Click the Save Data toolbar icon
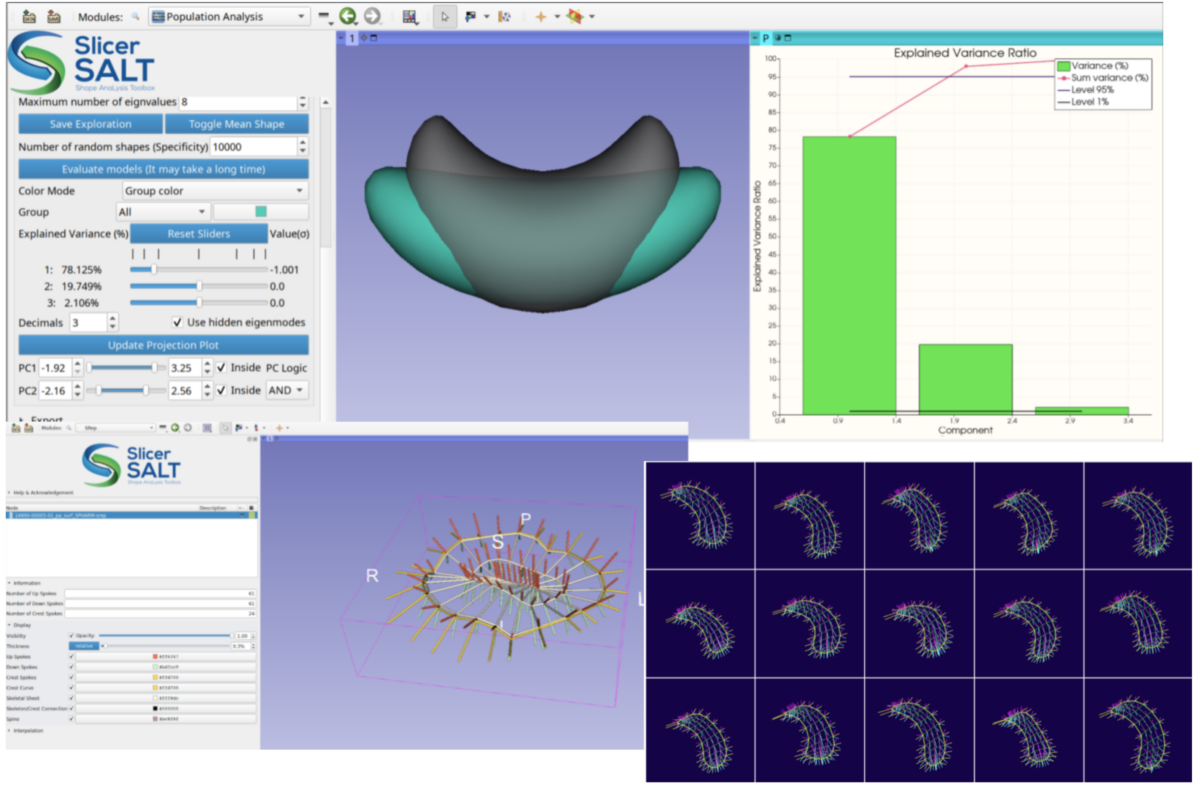The height and width of the screenshot is (790, 1200). 53,16
